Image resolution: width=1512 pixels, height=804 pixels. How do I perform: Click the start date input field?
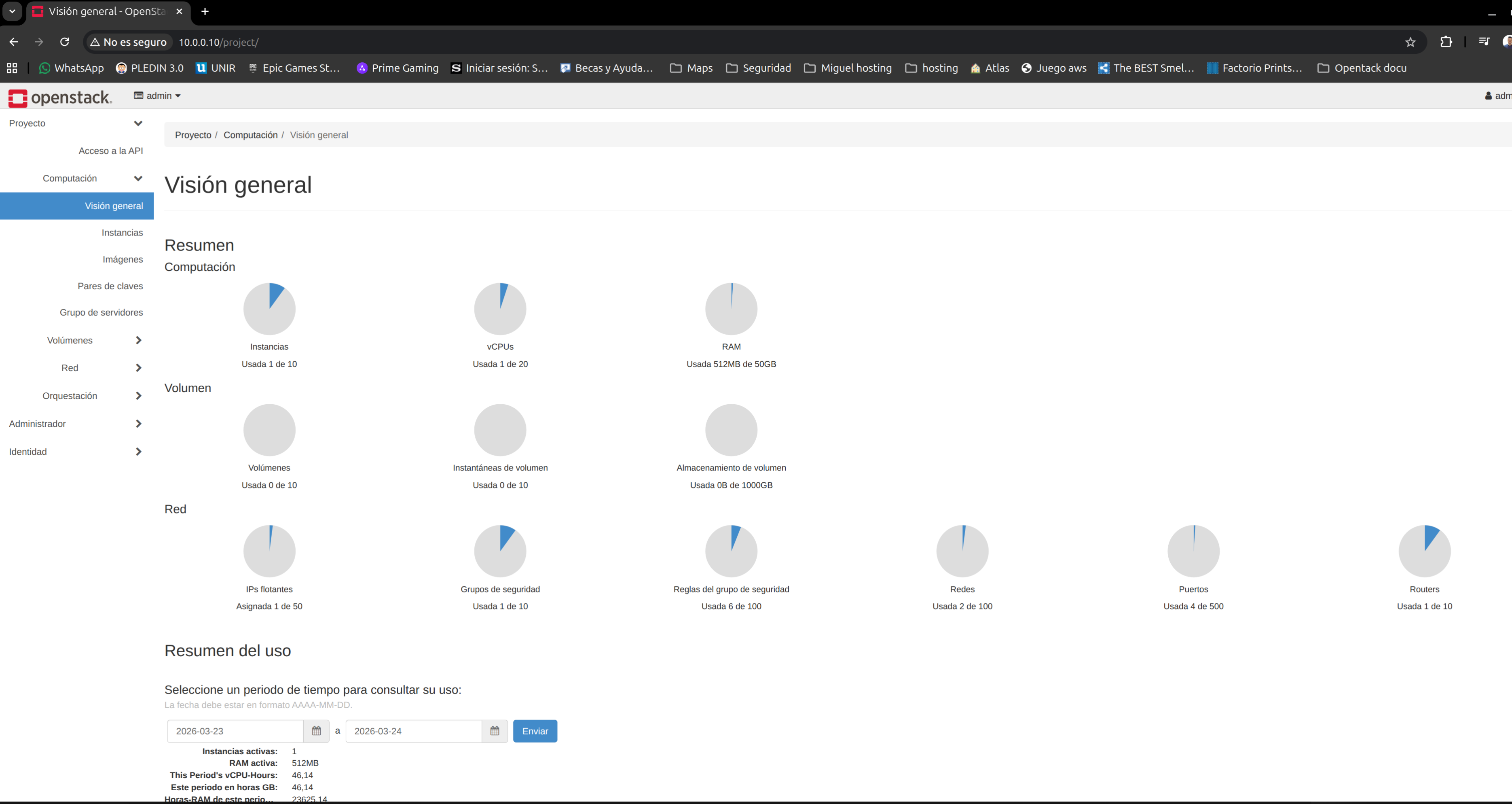235,731
